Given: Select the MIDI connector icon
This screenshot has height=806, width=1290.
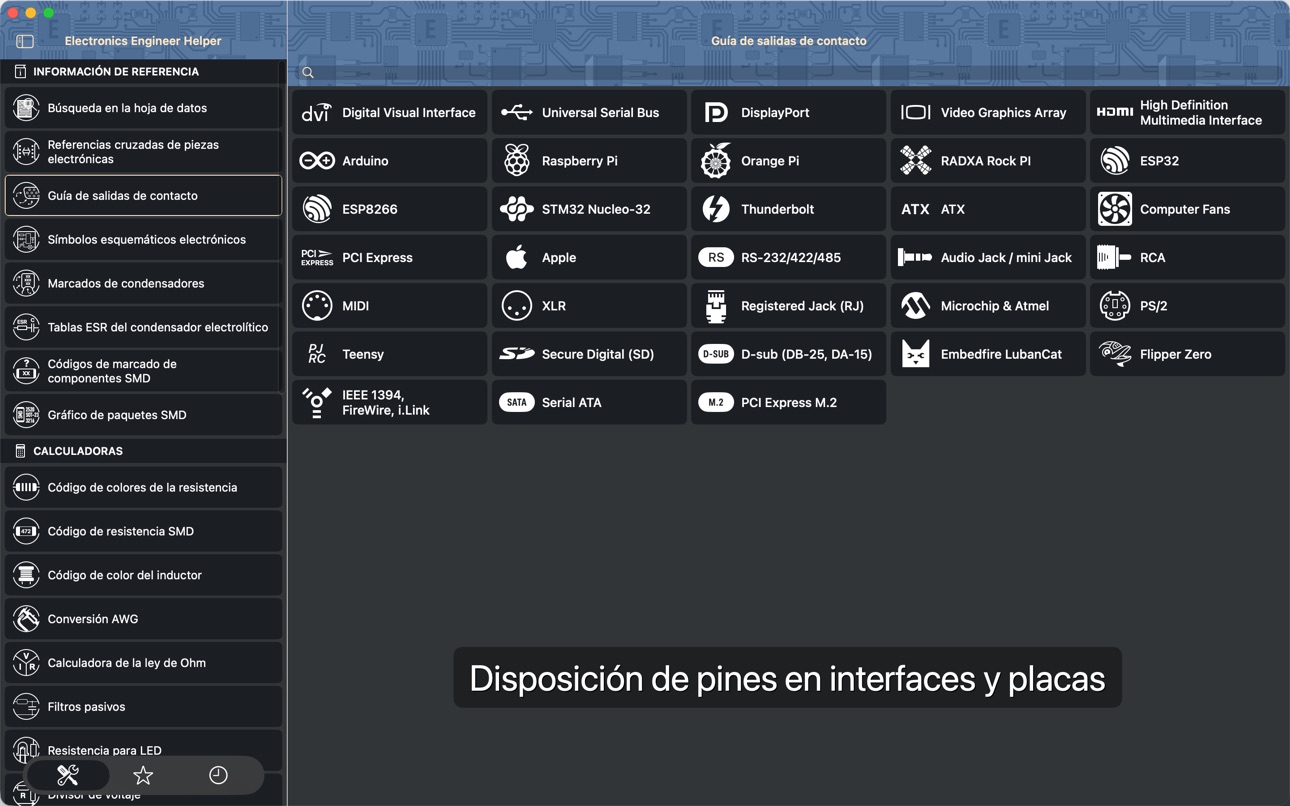Looking at the screenshot, I should pos(317,306).
